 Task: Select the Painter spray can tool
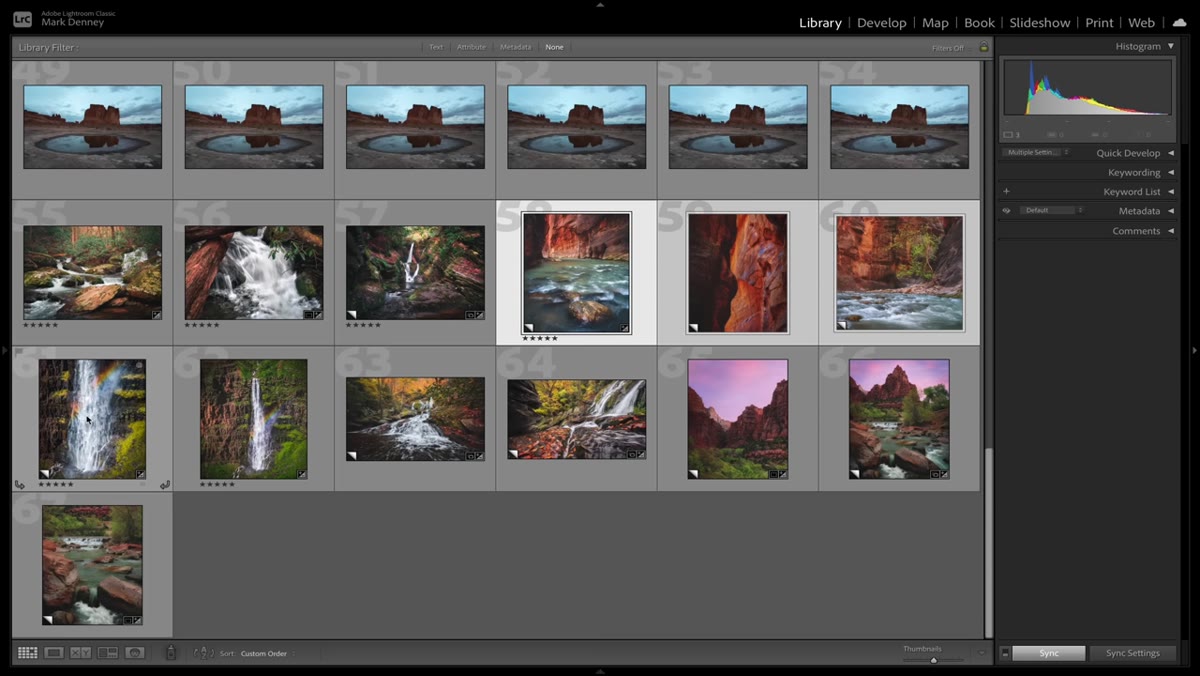click(x=171, y=653)
